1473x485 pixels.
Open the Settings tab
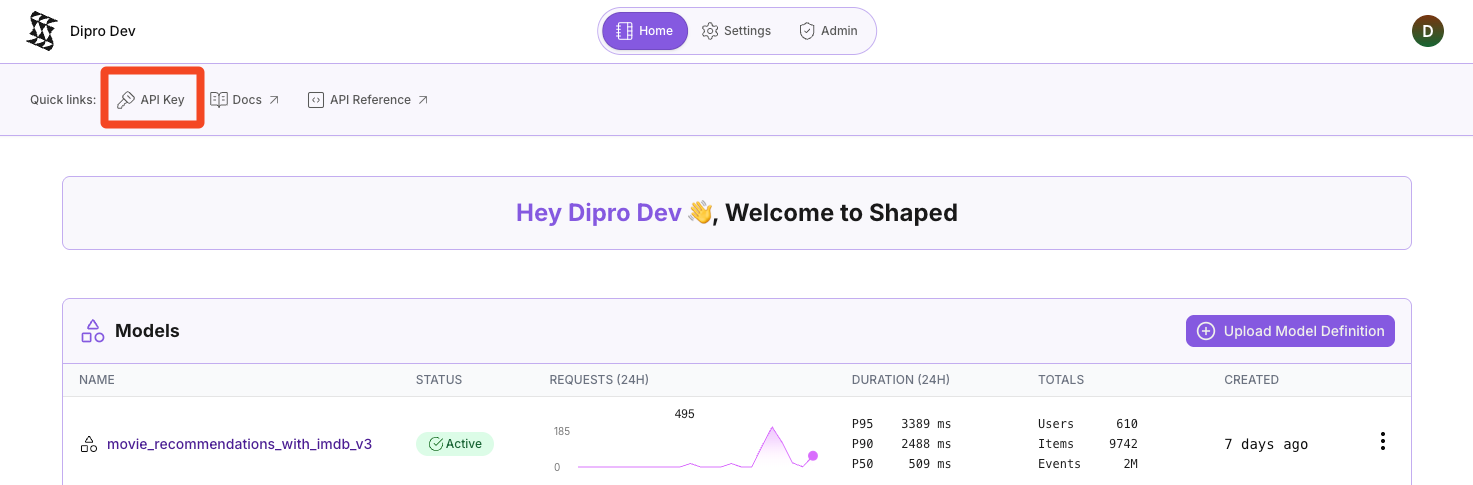coord(736,31)
